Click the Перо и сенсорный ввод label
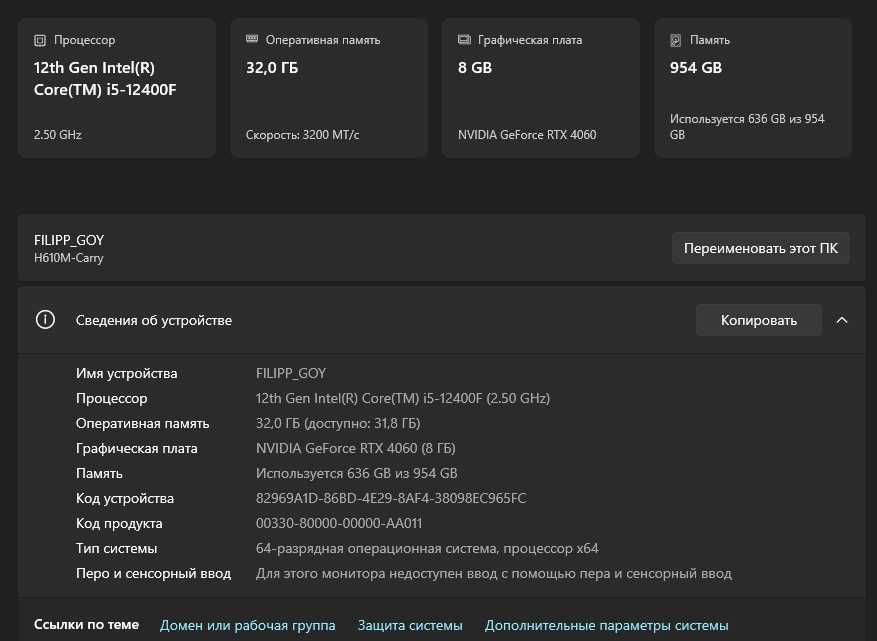This screenshot has height=641, width=877. [153, 574]
